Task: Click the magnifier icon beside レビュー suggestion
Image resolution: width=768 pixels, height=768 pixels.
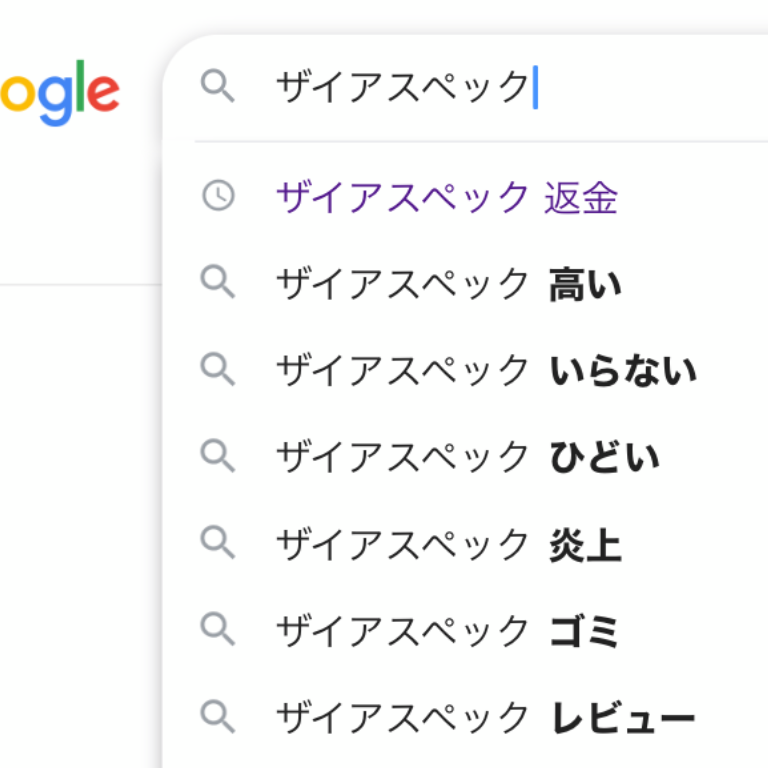Action: pyautogui.click(x=218, y=717)
